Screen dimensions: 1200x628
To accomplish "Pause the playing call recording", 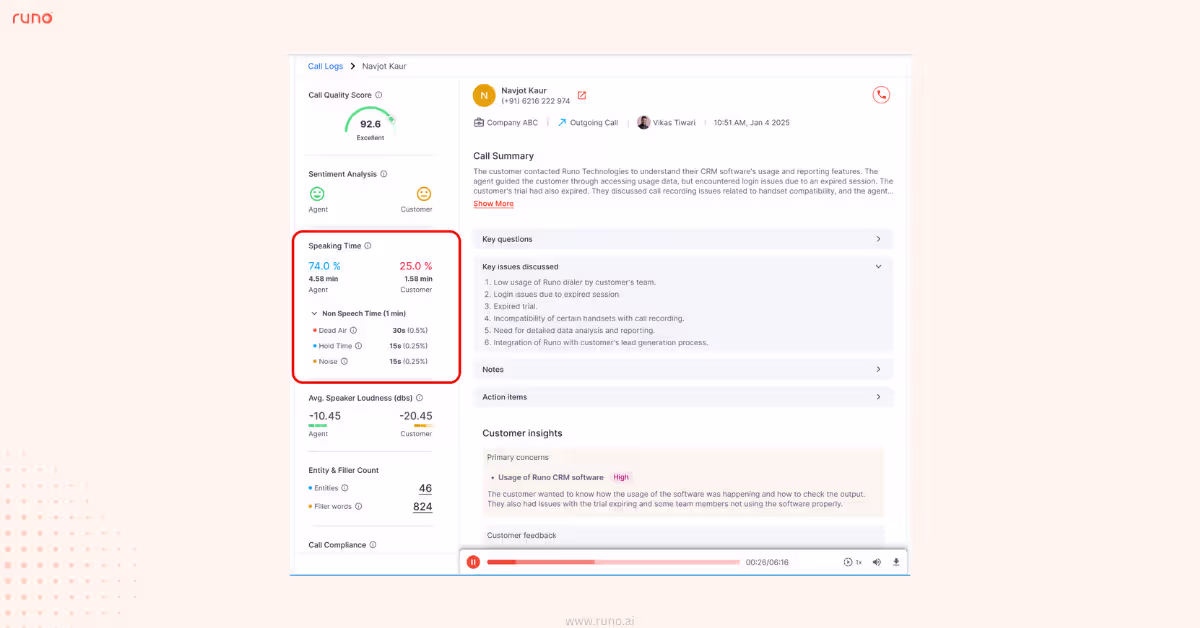I will (473, 561).
